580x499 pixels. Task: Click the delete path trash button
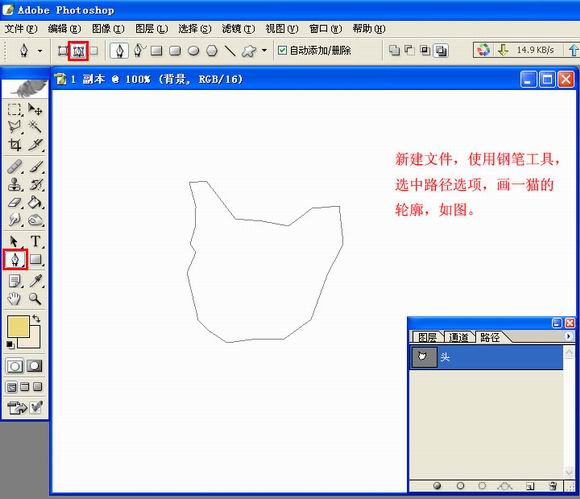tap(553, 486)
